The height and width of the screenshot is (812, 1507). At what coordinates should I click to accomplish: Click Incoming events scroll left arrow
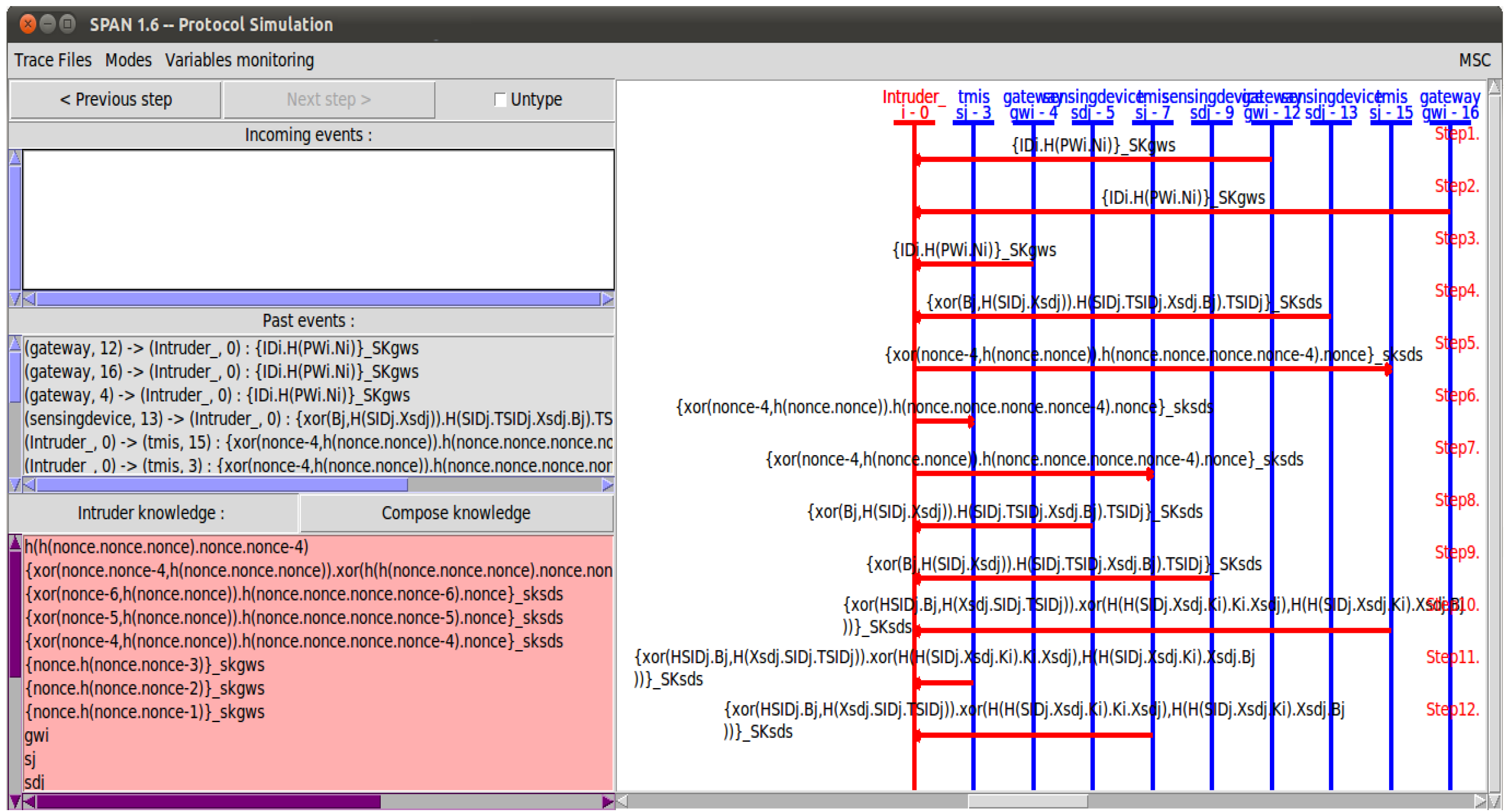point(29,299)
